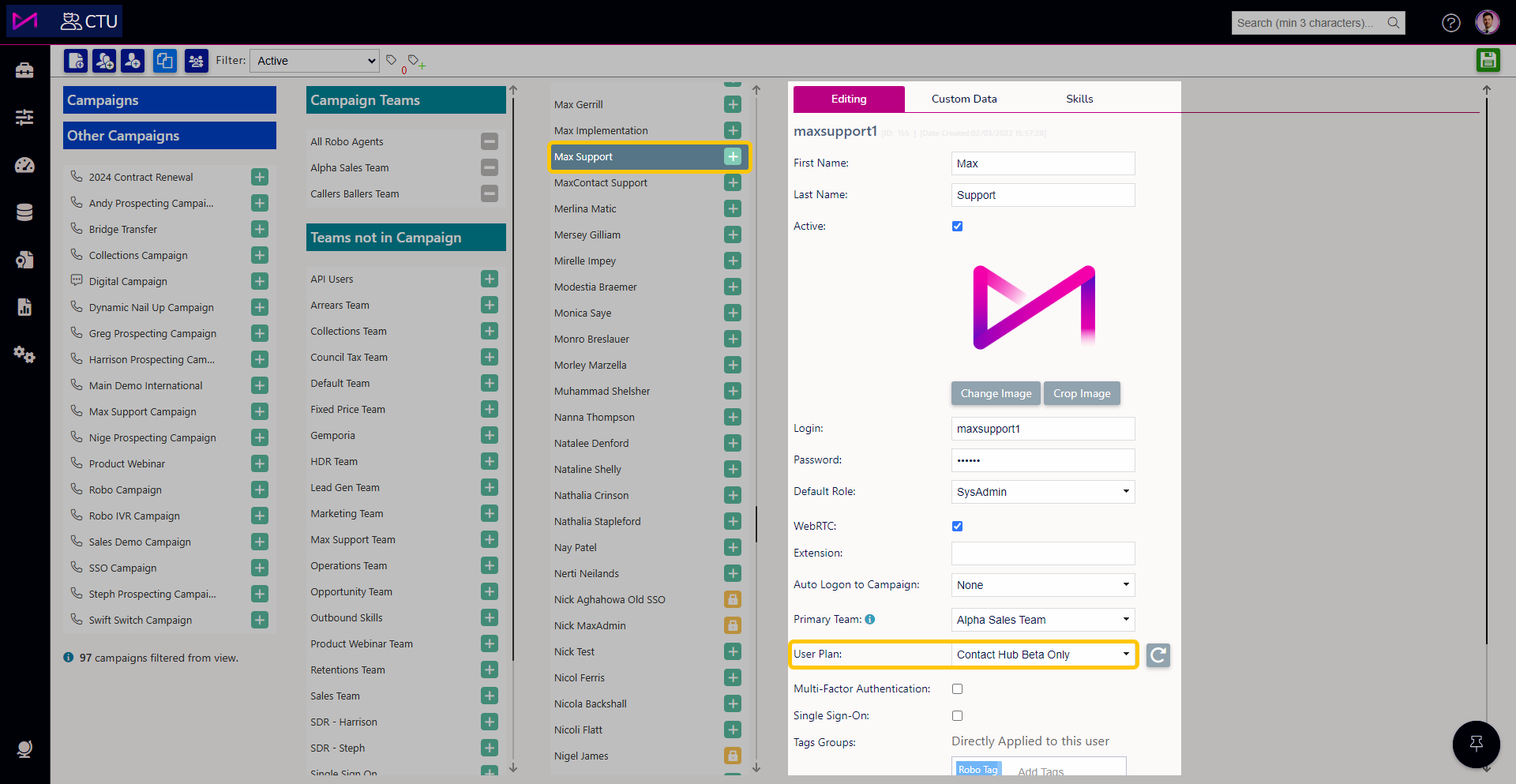This screenshot has width=1516, height=784.
Task: Open the Filter Active dropdown
Action: 315,61
